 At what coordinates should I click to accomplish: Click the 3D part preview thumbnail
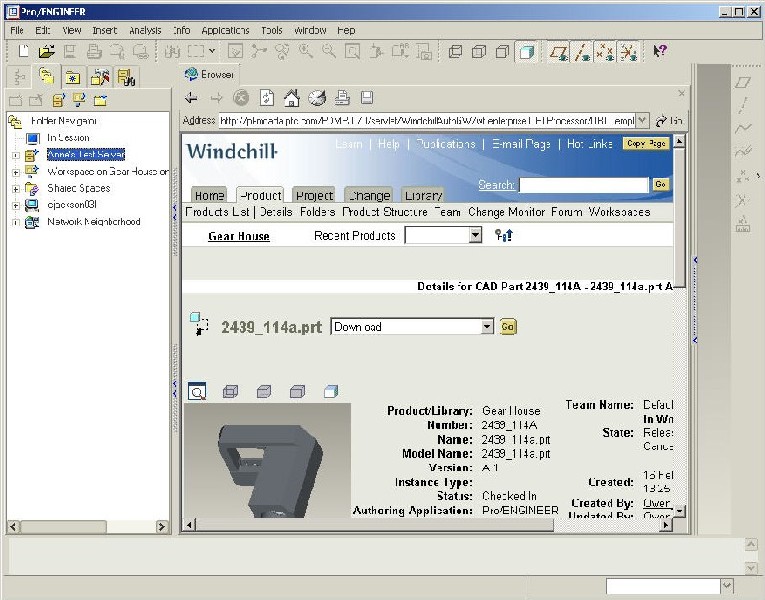[x=267, y=460]
